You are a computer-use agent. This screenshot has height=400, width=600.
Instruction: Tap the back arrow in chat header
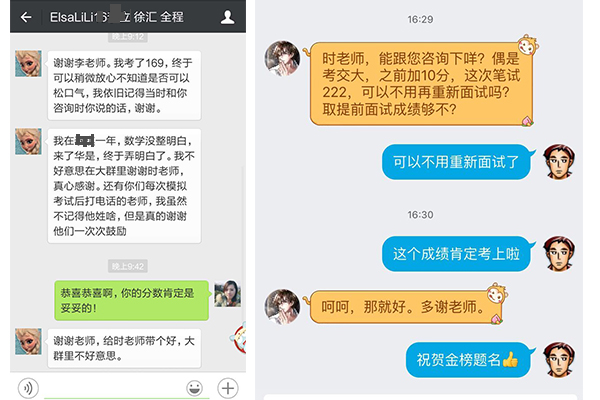click(26, 17)
